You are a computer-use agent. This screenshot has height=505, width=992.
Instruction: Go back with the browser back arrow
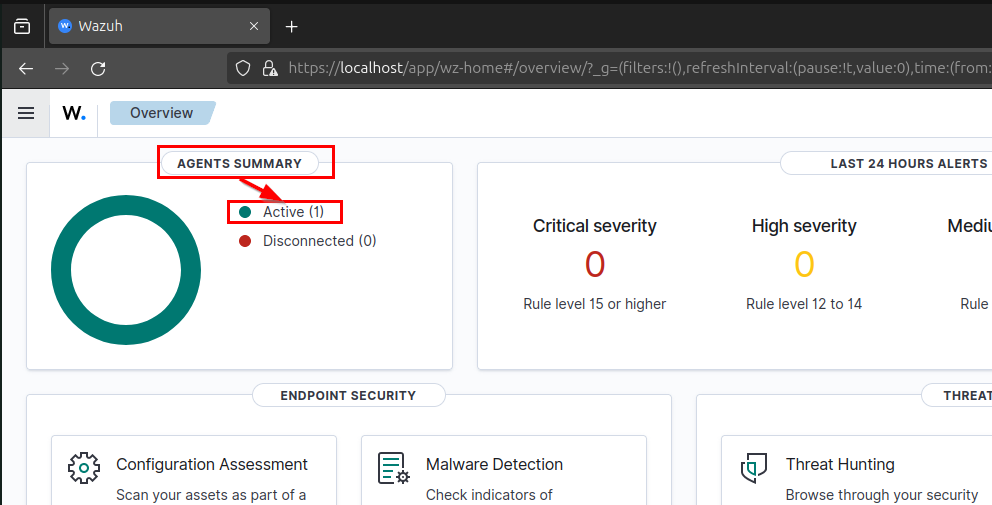pyautogui.click(x=26, y=68)
